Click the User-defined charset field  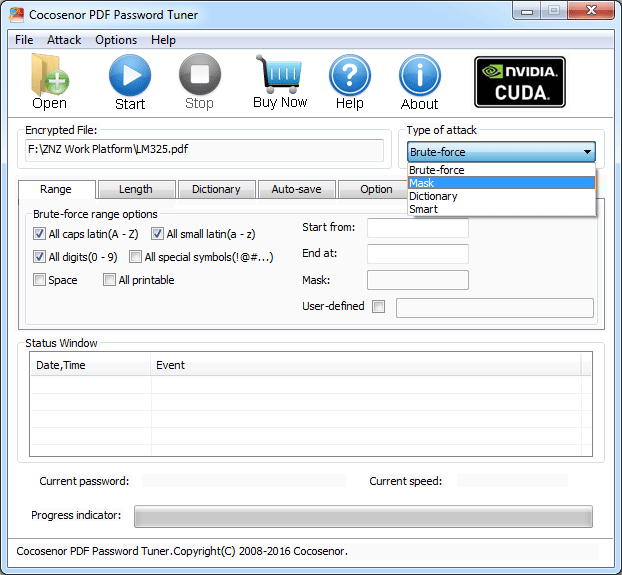coord(495,308)
